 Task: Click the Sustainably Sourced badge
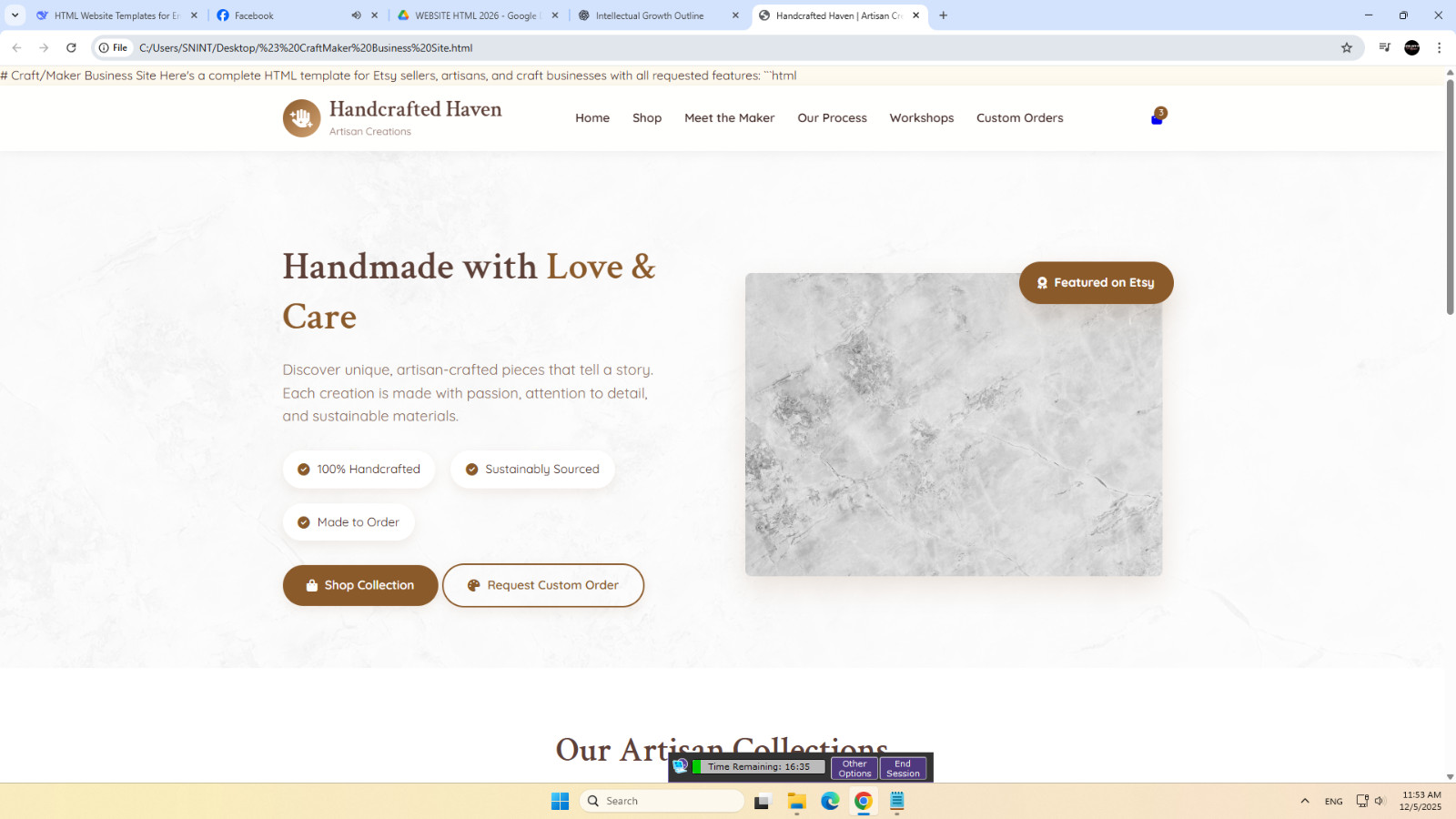coord(532,470)
